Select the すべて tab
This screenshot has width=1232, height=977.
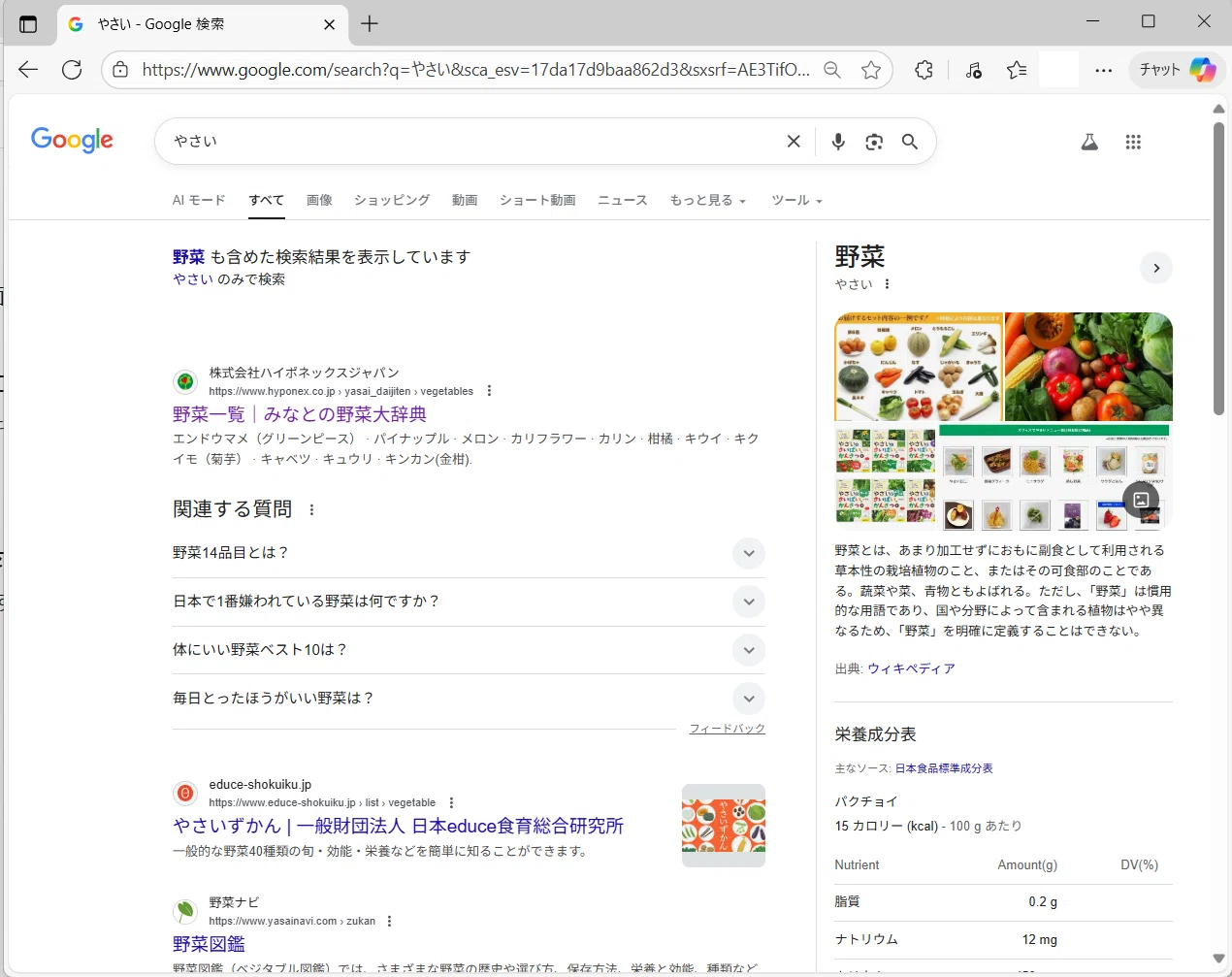click(x=266, y=200)
